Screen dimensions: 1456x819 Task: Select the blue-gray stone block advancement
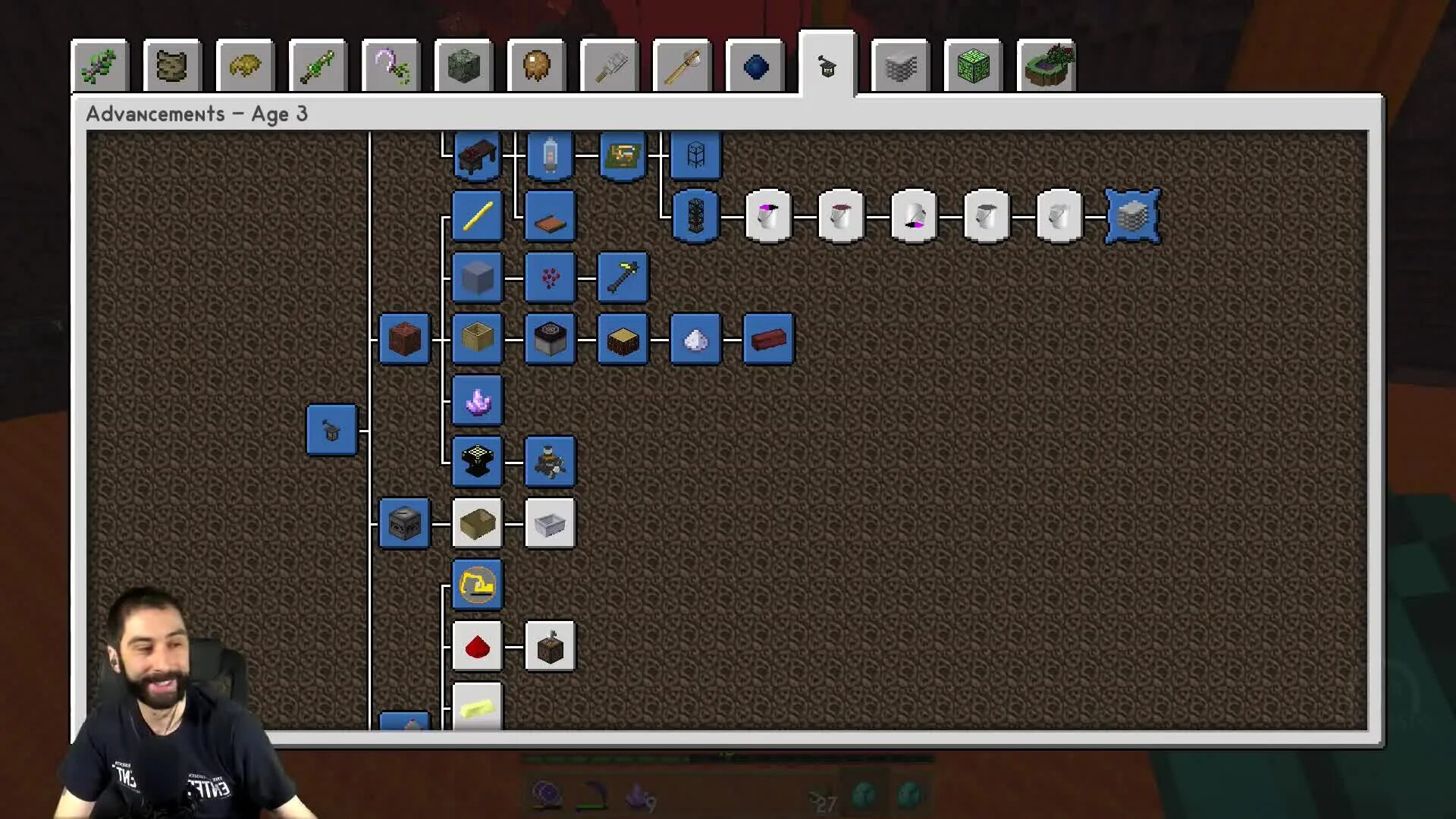pos(477,278)
